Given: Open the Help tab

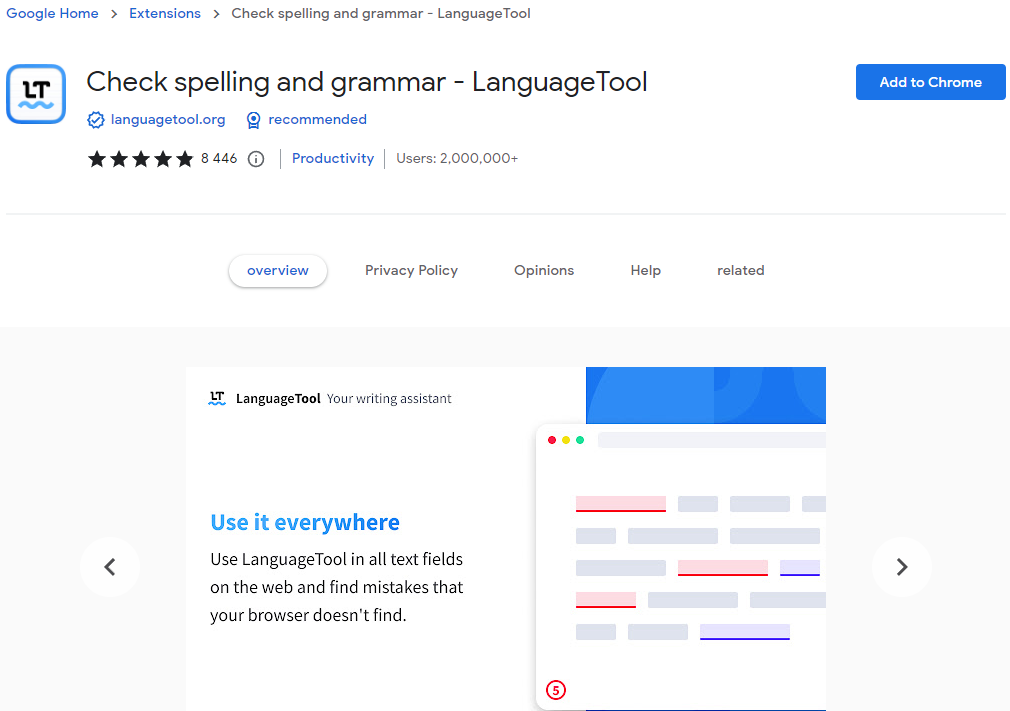Looking at the screenshot, I should click(645, 270).
